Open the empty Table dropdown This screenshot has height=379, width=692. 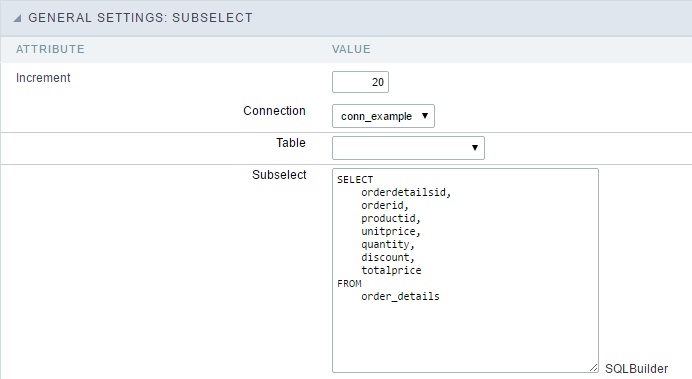(408, 148)
